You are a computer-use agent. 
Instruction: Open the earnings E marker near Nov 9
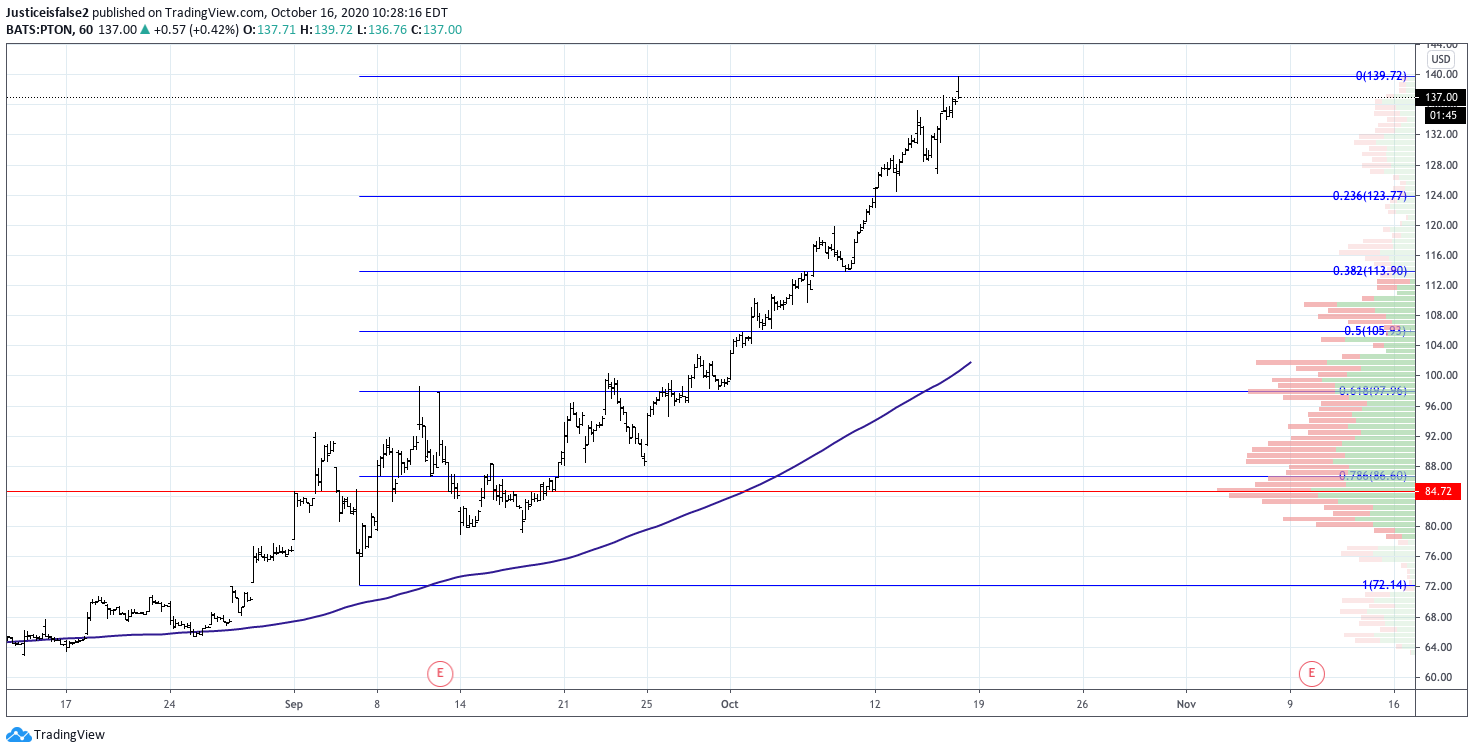(x=1312, y=673)
